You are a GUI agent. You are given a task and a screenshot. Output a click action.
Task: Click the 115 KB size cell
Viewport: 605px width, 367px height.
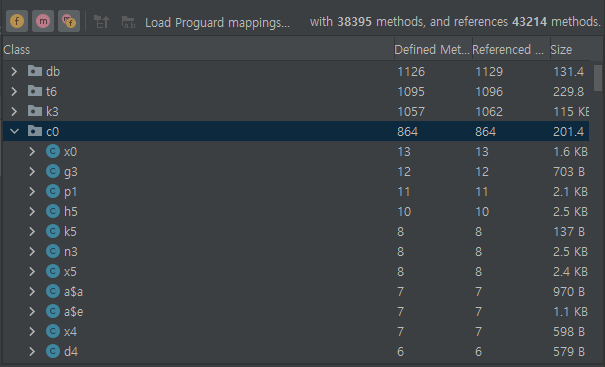click(571, 112)
